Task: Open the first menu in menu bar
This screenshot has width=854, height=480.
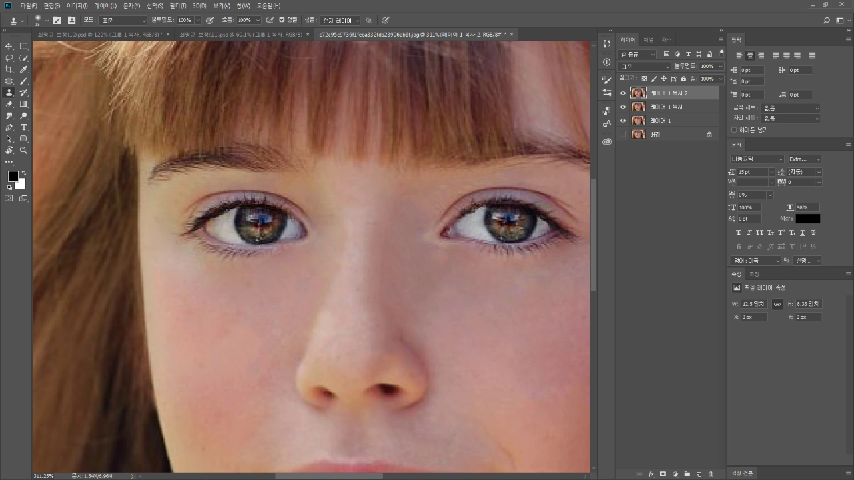Action: tap(27, 5)
